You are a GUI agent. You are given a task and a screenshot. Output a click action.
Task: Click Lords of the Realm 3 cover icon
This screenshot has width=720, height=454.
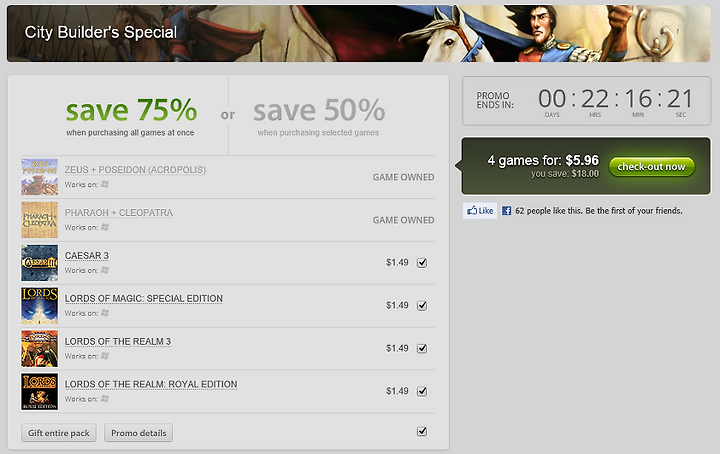point(40,348)
